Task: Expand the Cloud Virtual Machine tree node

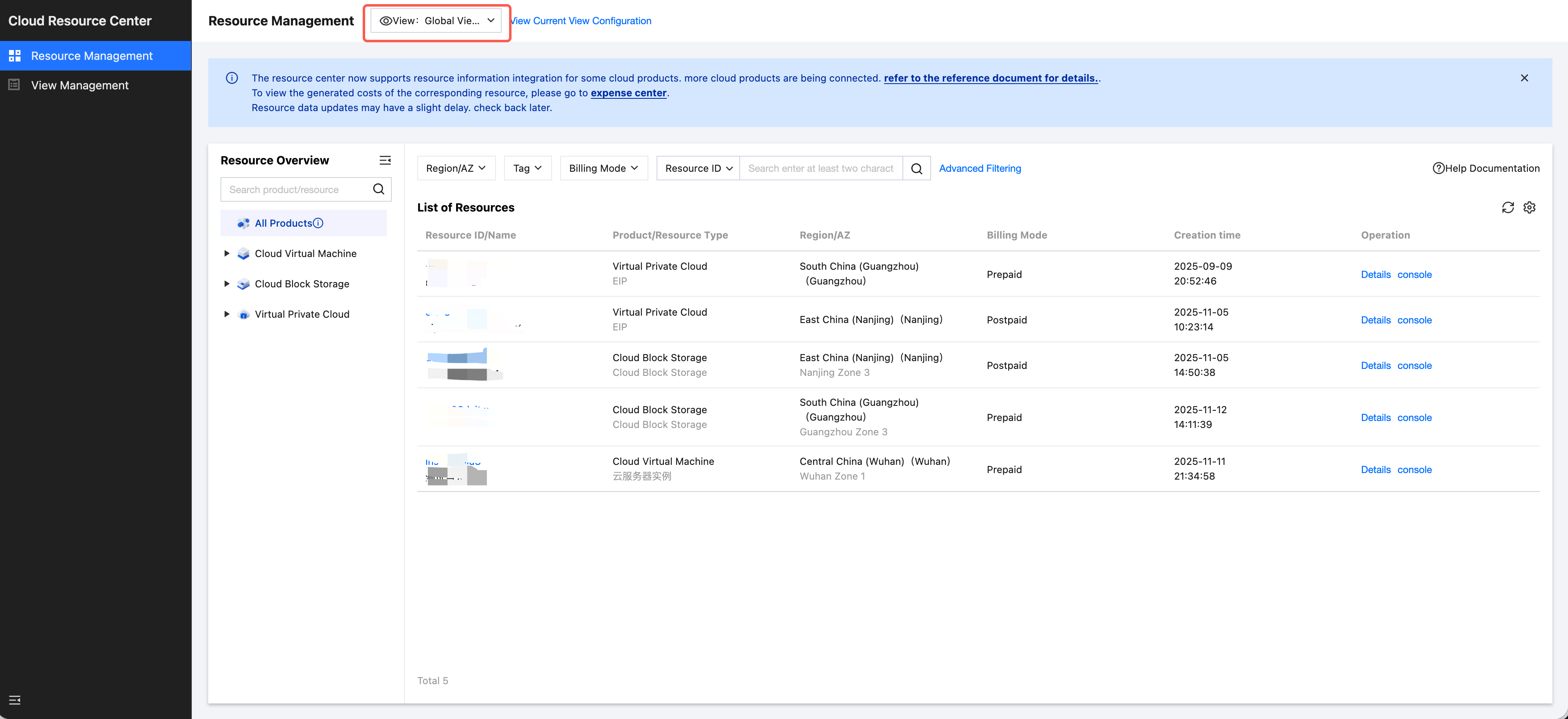Action: click(x=227, y=253)
